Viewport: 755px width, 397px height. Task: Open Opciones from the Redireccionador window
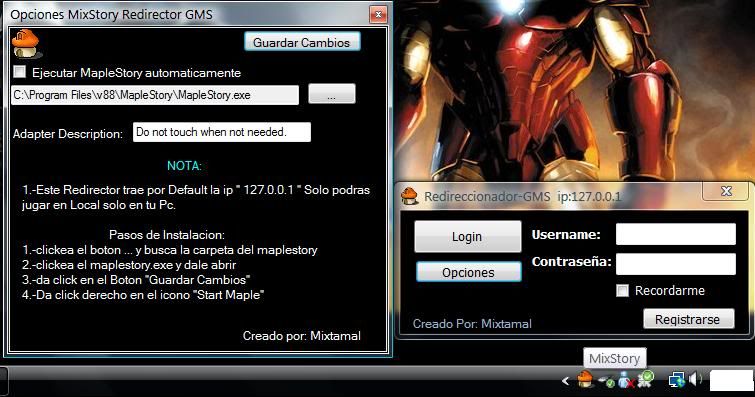[x=469, y=272]
